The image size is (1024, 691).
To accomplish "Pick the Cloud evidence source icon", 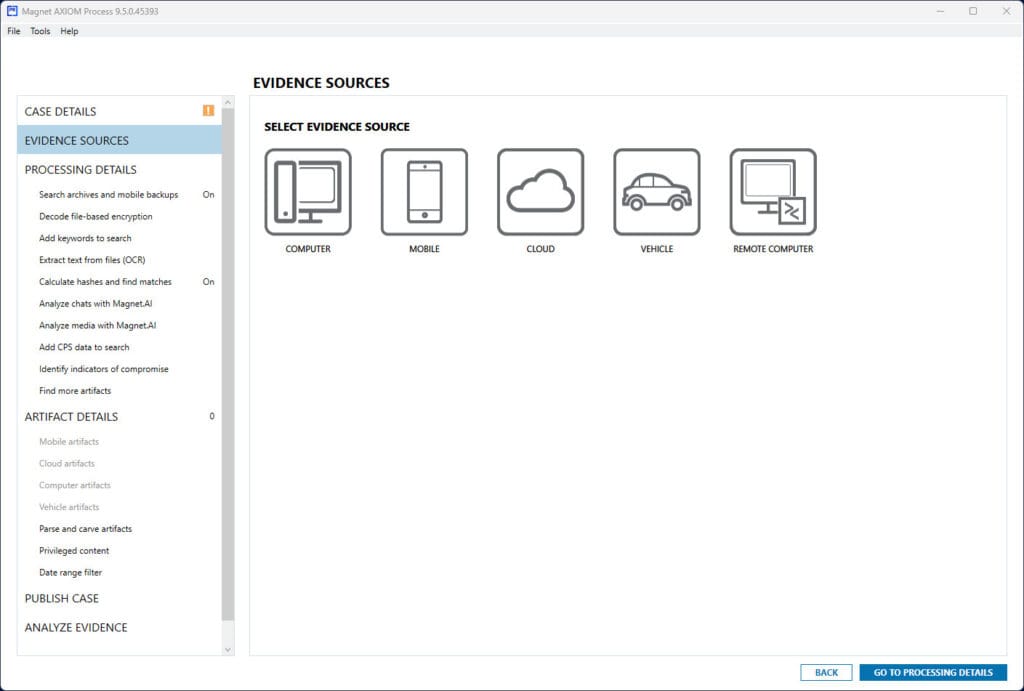I will [x=540, y=192].
